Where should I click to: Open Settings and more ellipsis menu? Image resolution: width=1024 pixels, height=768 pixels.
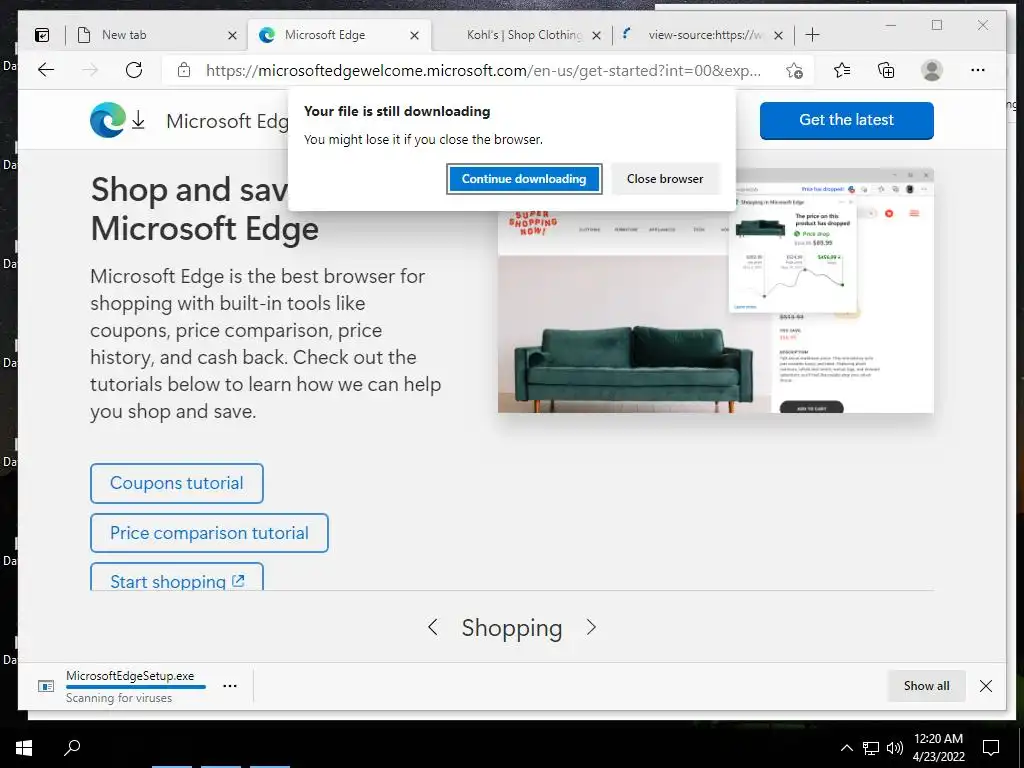pos(978,70)
